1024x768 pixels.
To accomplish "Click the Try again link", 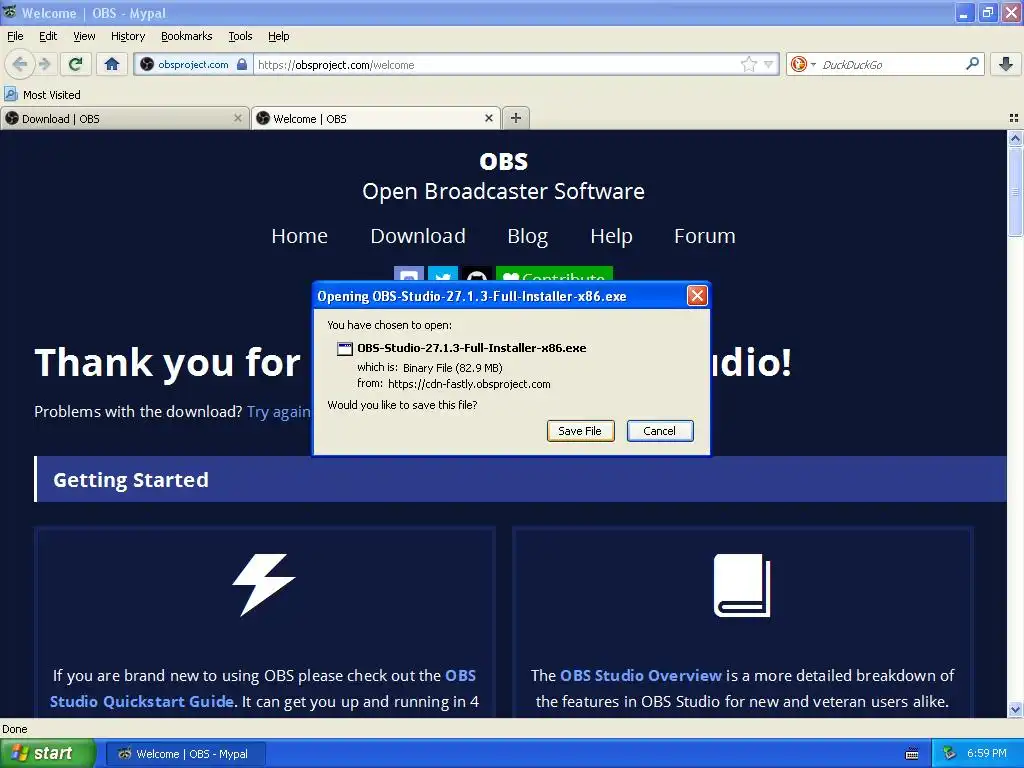I will point(279,412).
